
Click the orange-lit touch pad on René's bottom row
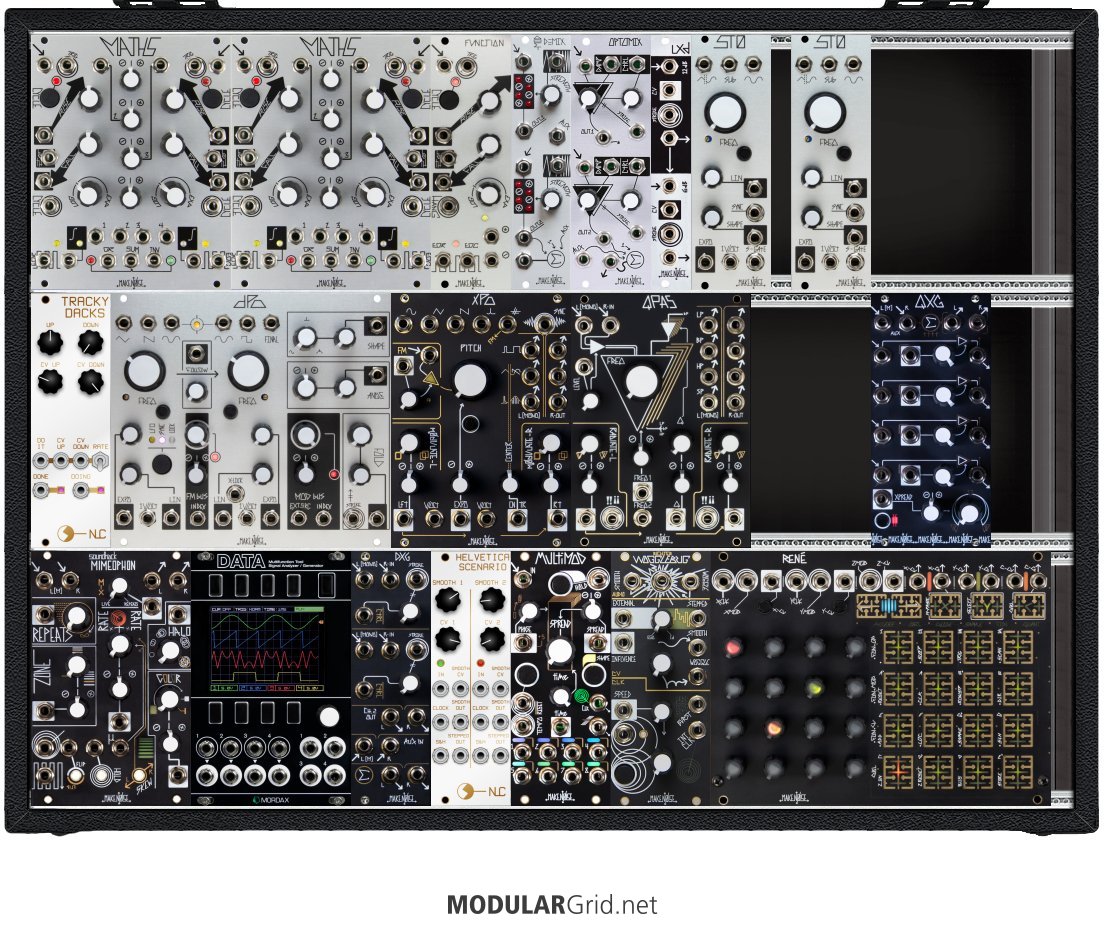click(897, 771)
